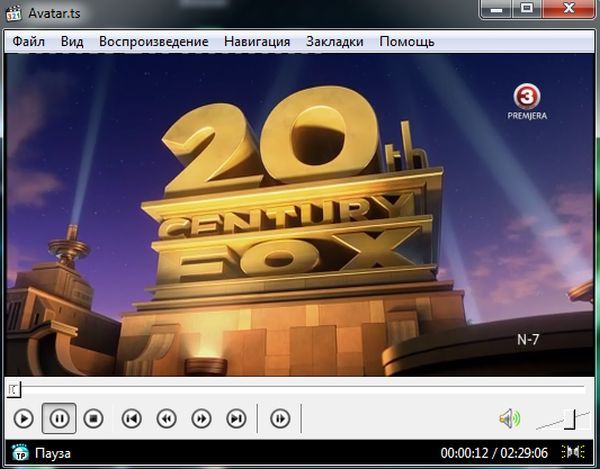600x469 pixels.
Task: Open the Файл menu
Action: [x=29, y=41]
